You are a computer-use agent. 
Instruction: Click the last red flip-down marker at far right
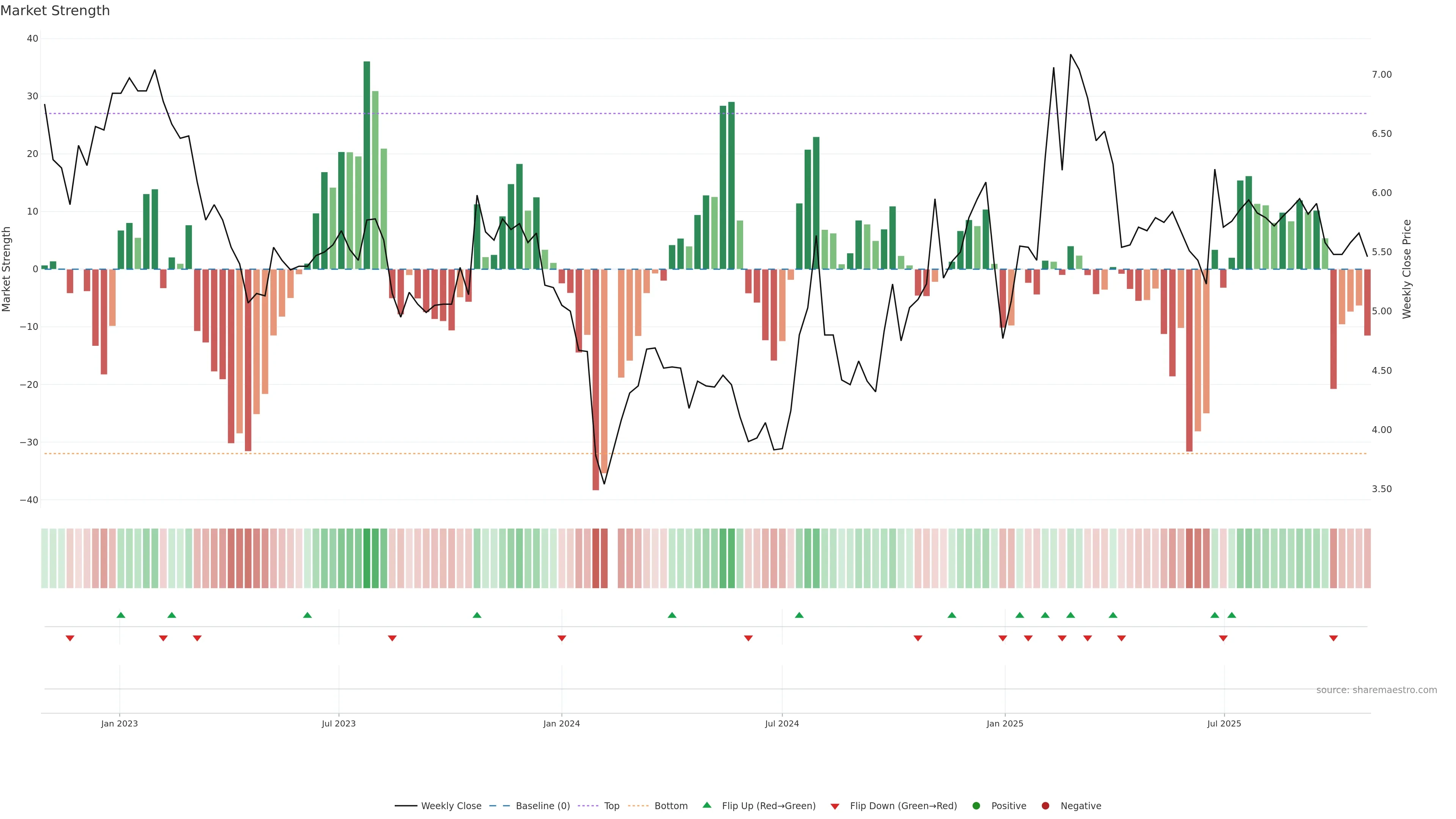1334,638
